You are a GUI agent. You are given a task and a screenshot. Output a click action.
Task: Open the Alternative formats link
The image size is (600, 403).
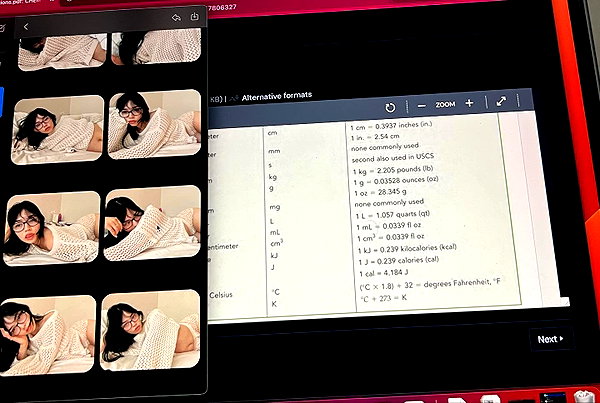pos(277,96)
